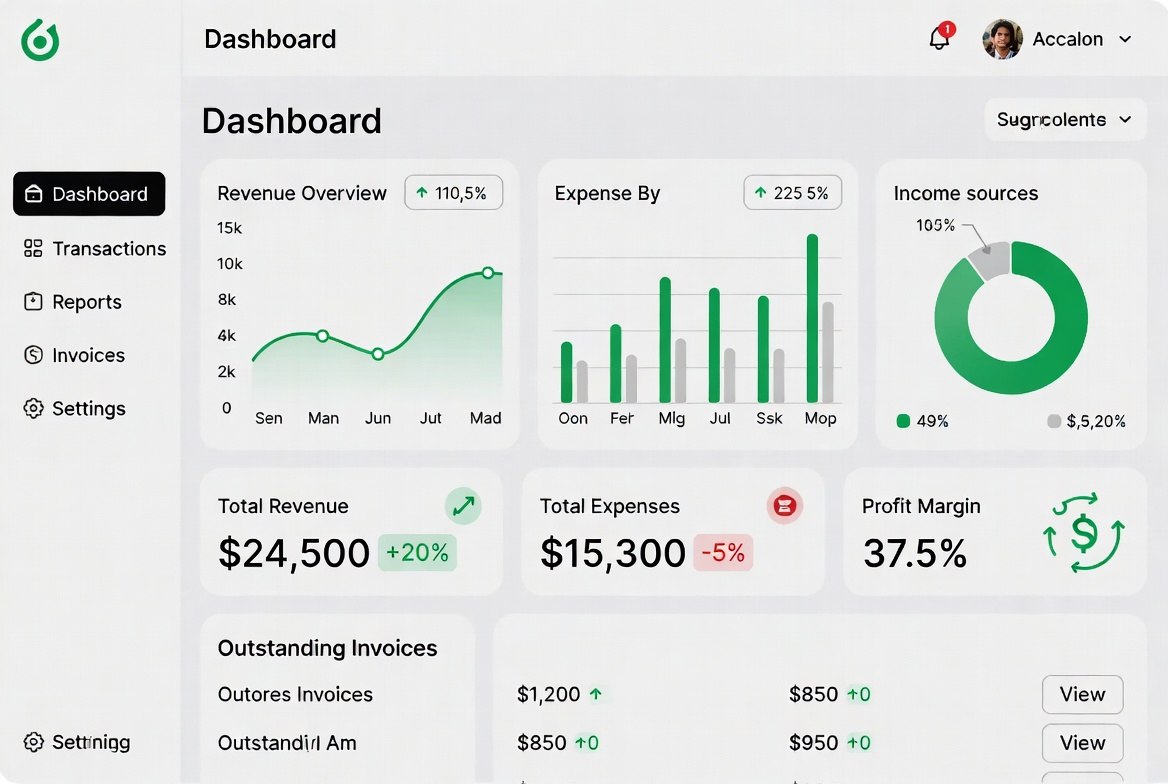Click the Income sources card title
Screen dimensions: 1168x784
pyautogui.click(x=965, y=194)
